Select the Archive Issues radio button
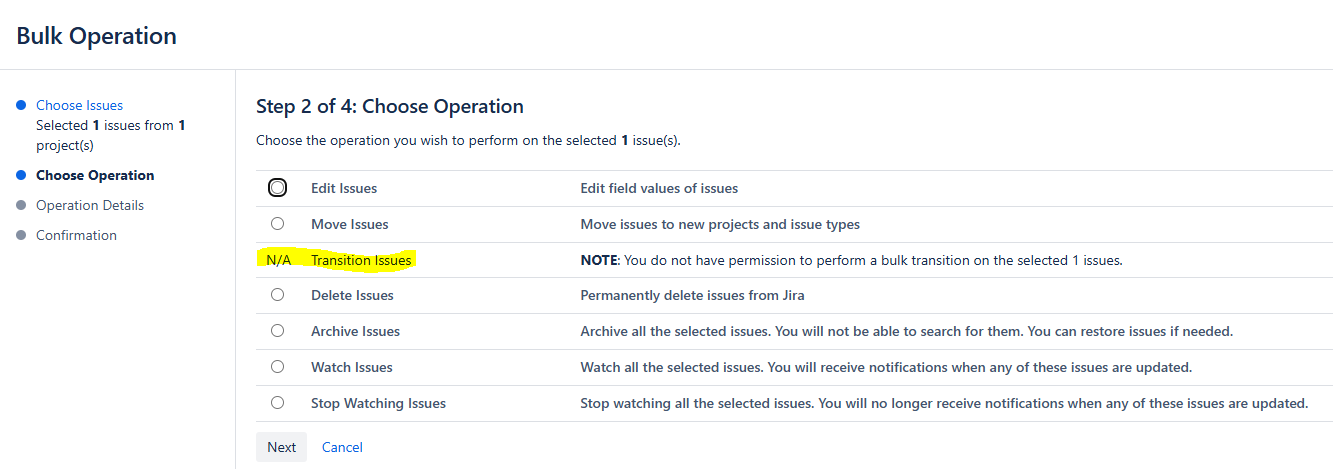The height and width of the screenshot is (469, 1333). click(277, 331)
